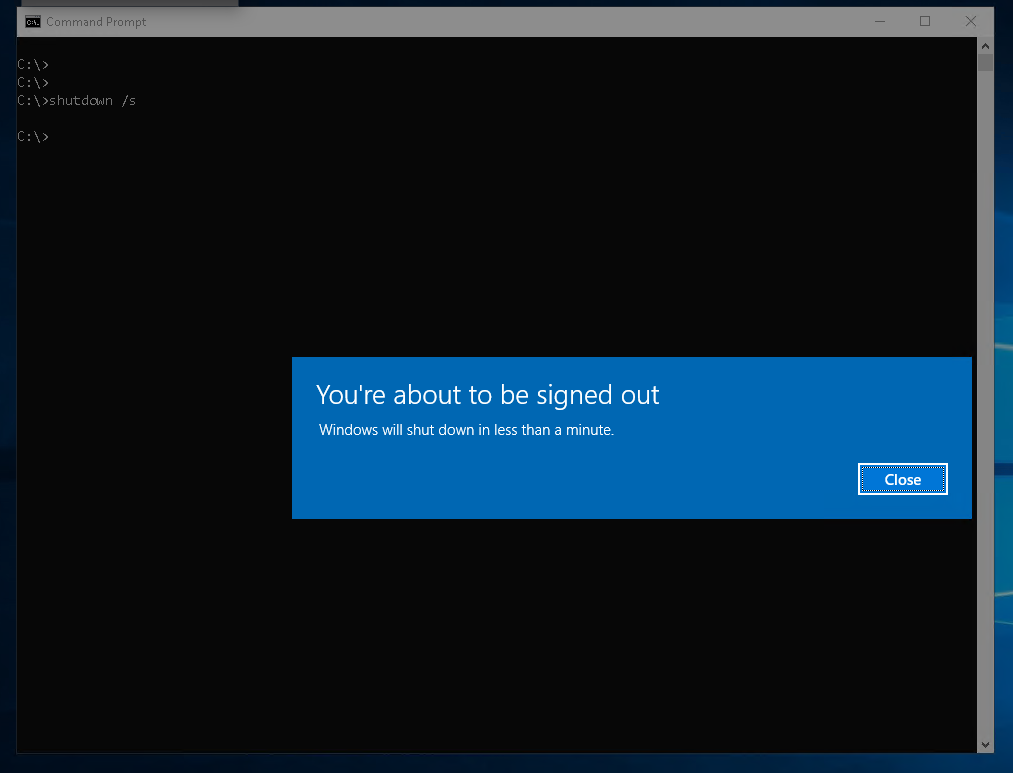Click the 'Command Prompt' title text

[x=96, y=22]
